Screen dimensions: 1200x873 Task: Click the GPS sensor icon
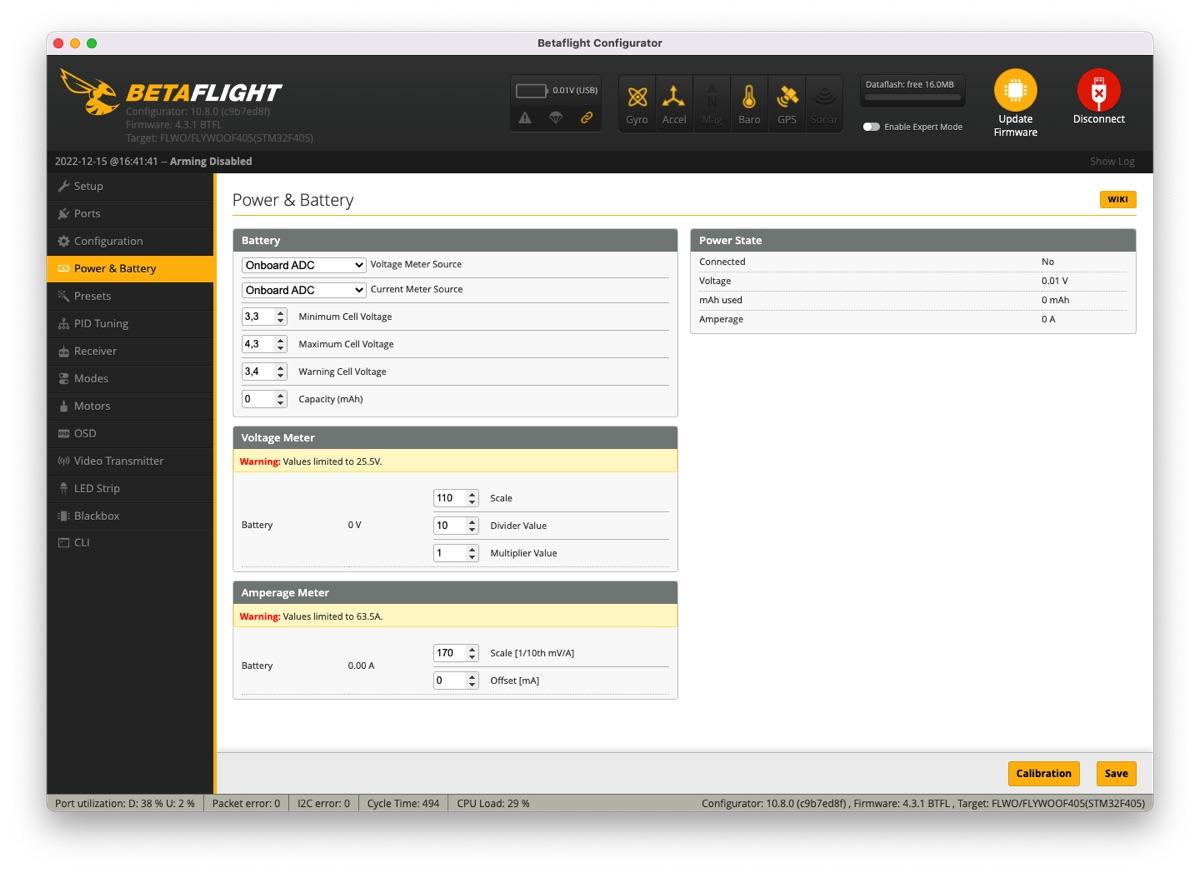(787, 104)
